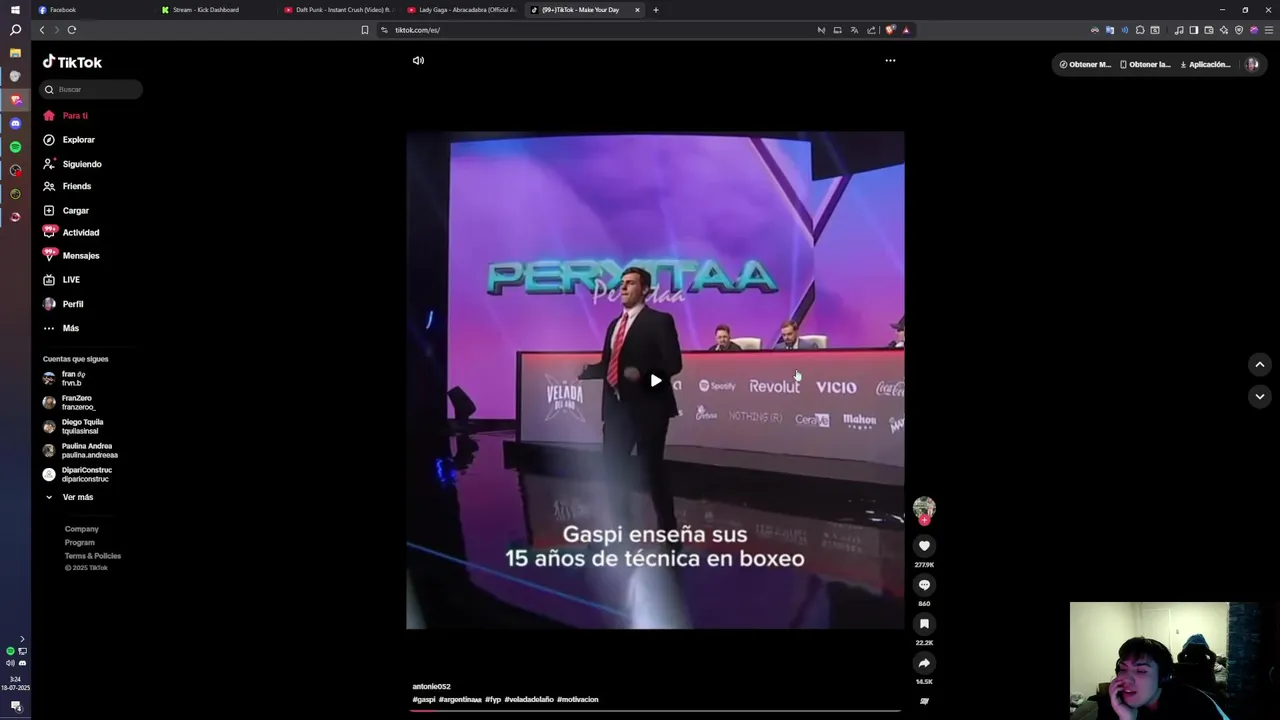Expand Ver más followed accounts
Screen dimensions: 1280x720
click(68, 497)
